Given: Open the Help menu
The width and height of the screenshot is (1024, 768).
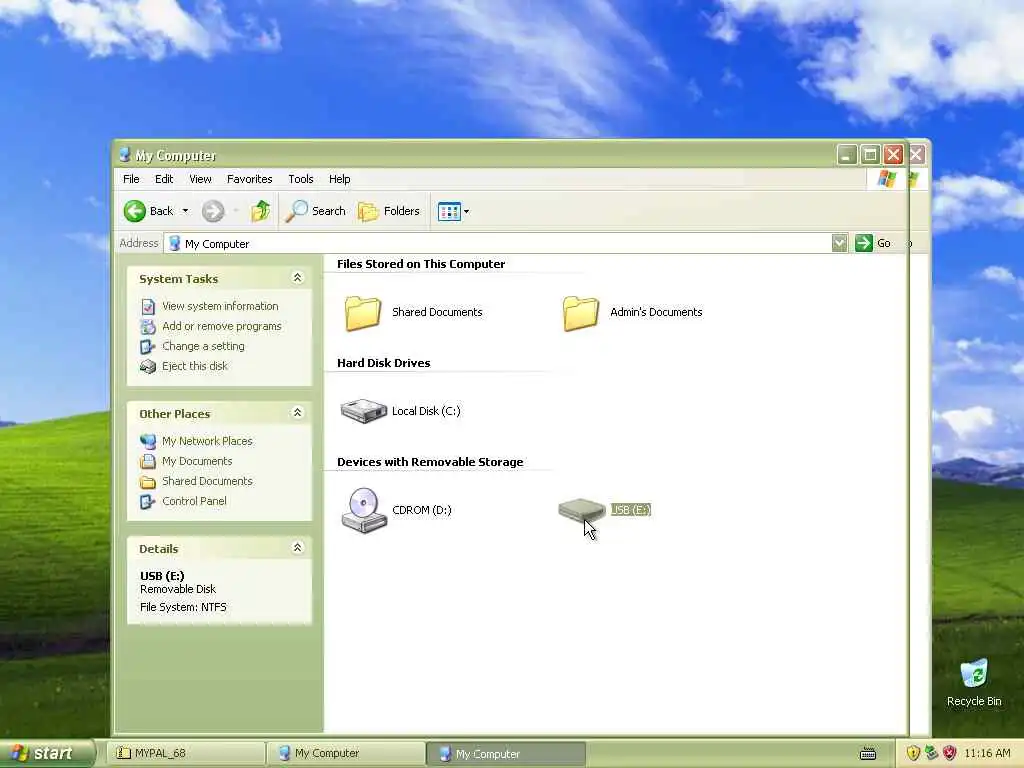Looking at the screenshot, I should [x=340, y=179].
